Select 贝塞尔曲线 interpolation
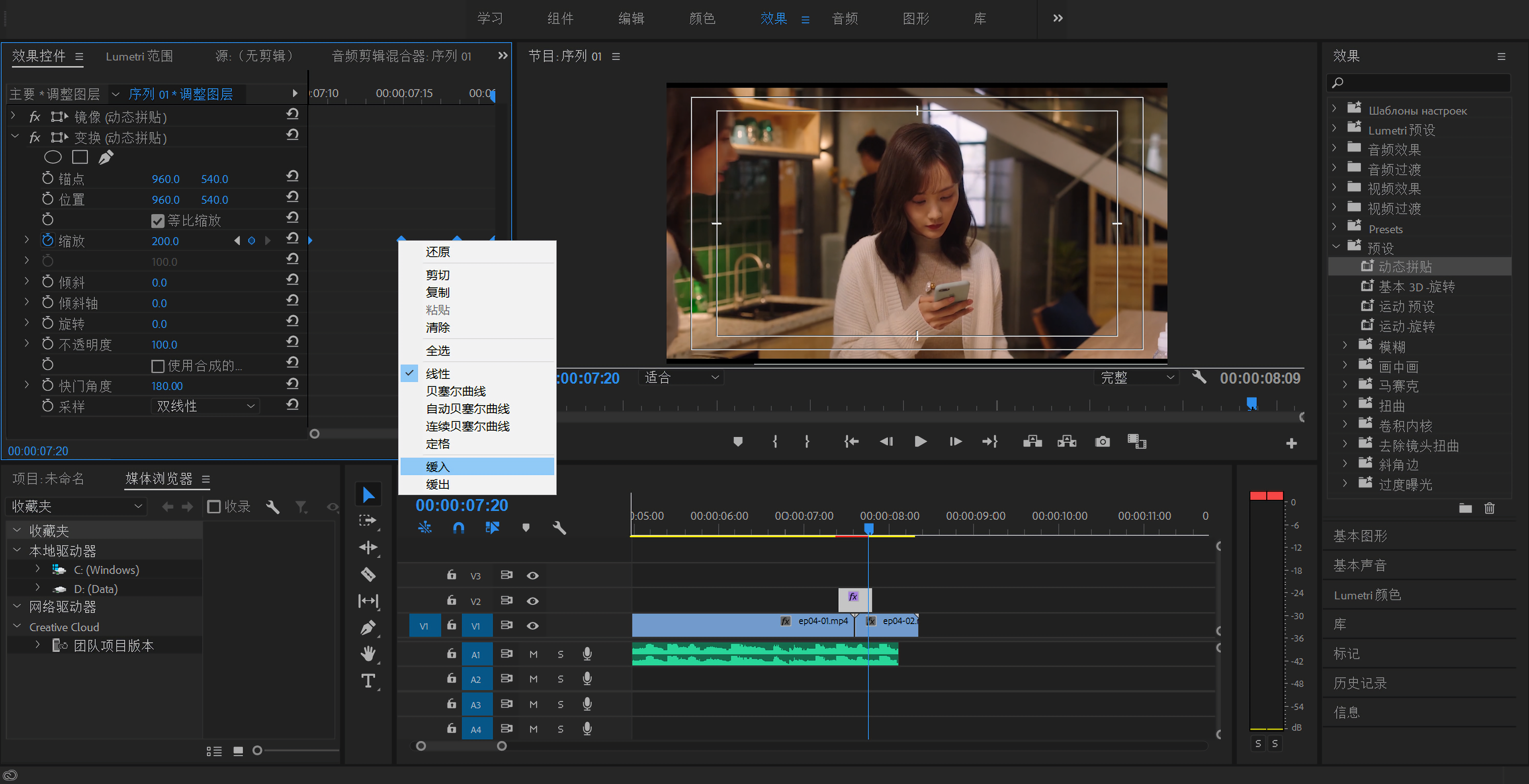Screen dimensions: 1529x784 pos(477,392)
